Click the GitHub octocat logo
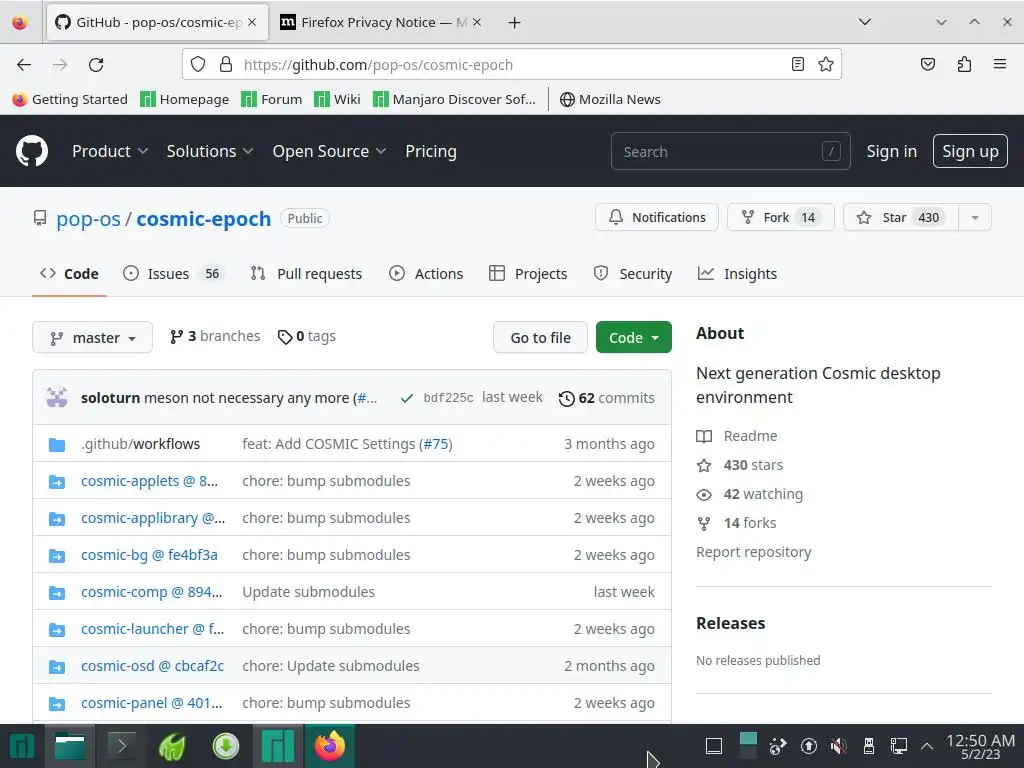Screen dimensions: 1024x768 pyautogui.click(x=32, y=151)
